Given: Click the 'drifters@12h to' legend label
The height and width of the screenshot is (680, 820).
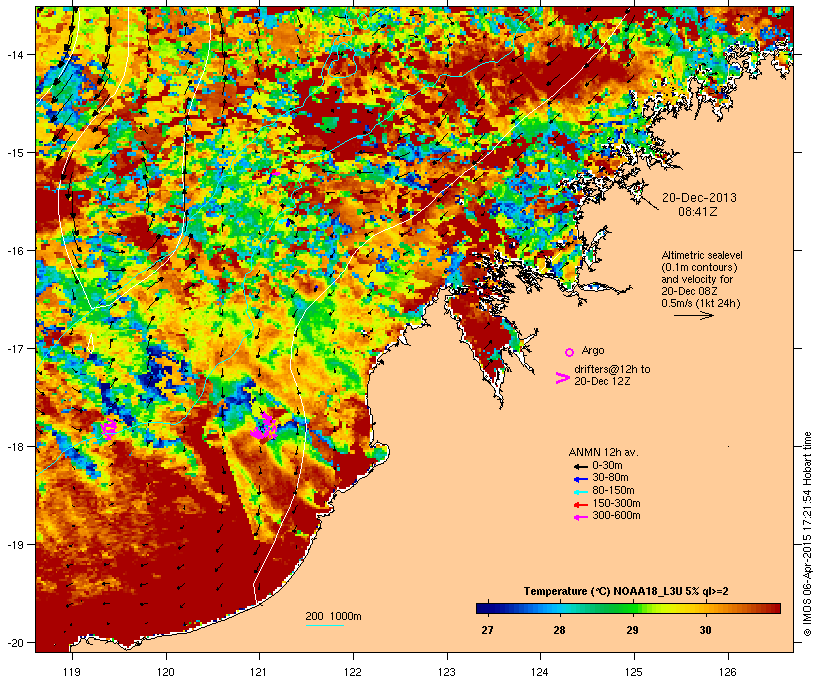Looking at the screenshot, I should pos(612,369).
